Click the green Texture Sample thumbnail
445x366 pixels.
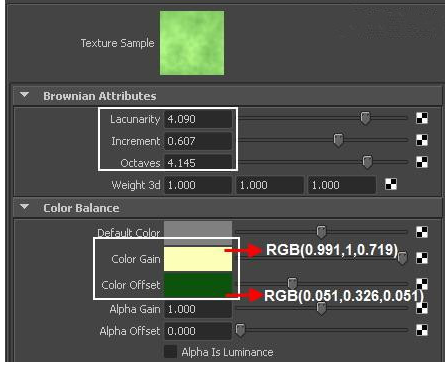click(x=192, y=43)
